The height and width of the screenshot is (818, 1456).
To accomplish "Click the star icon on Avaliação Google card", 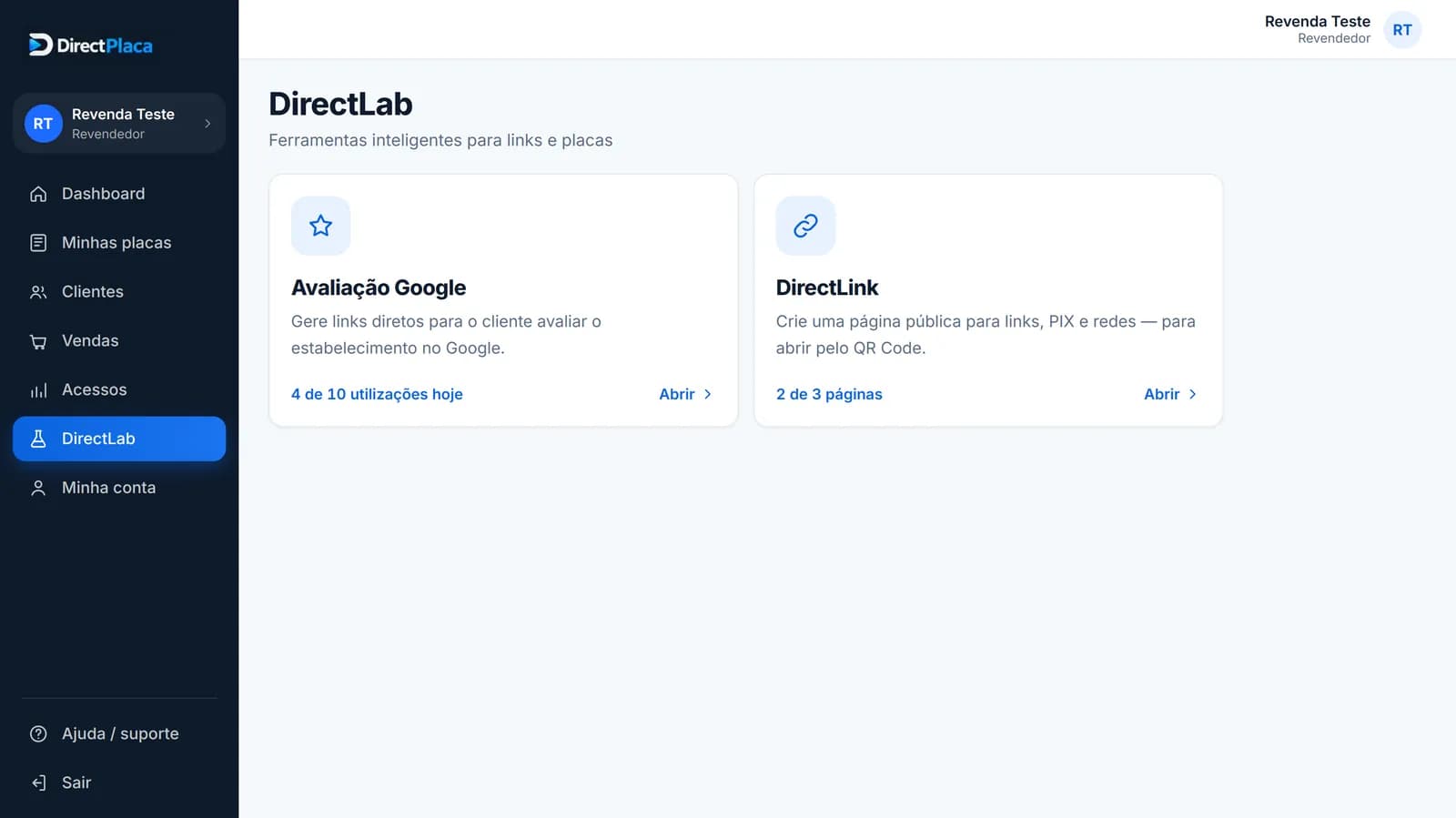I will pos(320,226).
